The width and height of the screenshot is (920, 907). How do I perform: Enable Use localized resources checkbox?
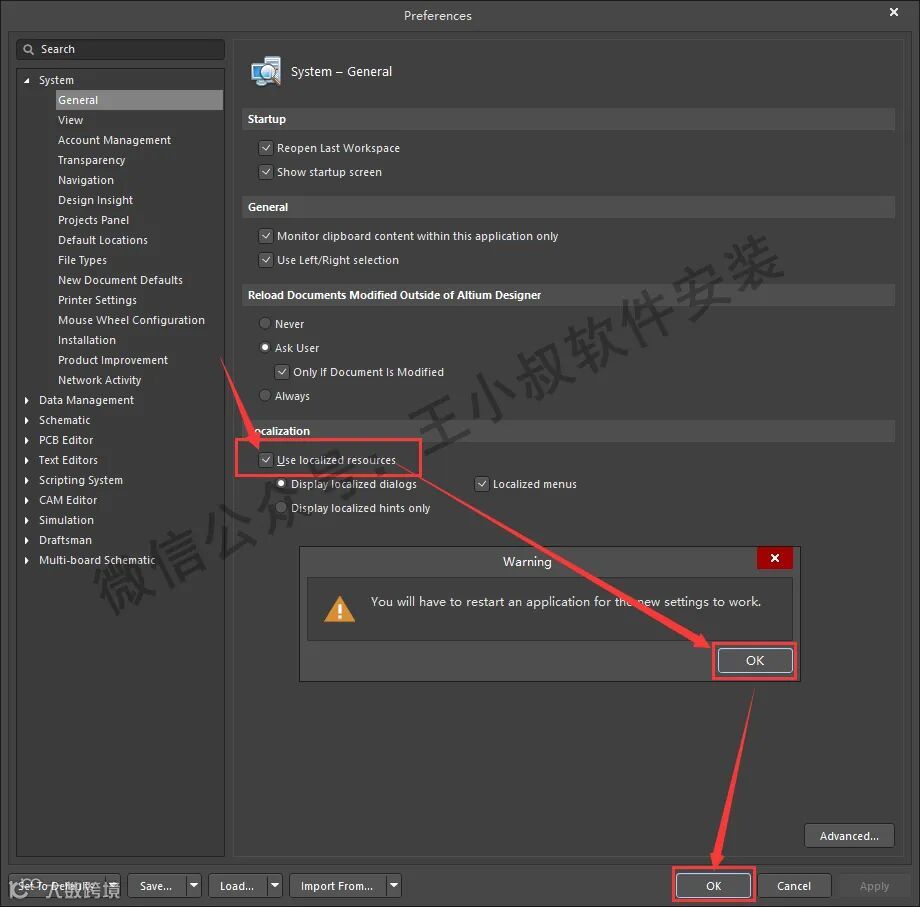[266, 459]
